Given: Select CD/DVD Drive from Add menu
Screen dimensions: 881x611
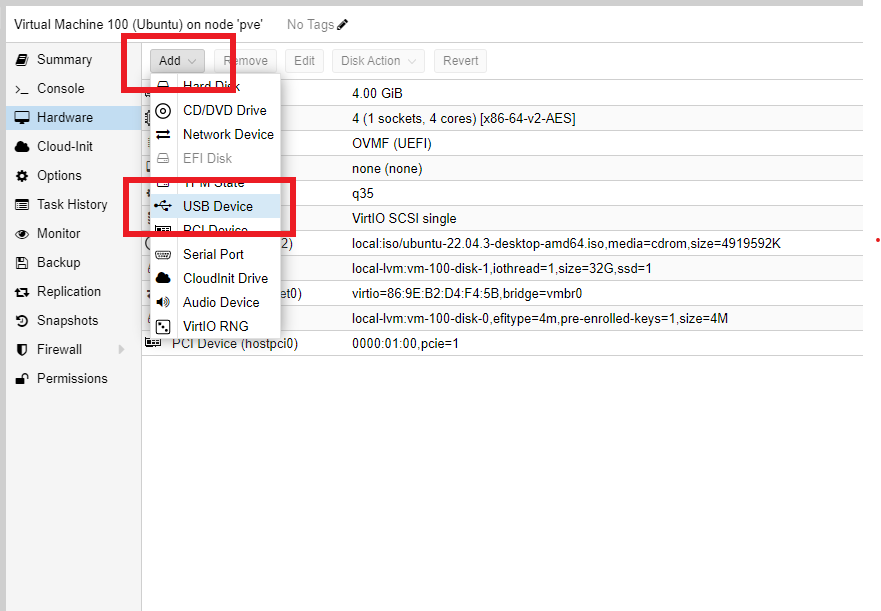Looking at the screenshot, I should pyautogui.click(x=215, y=111).
